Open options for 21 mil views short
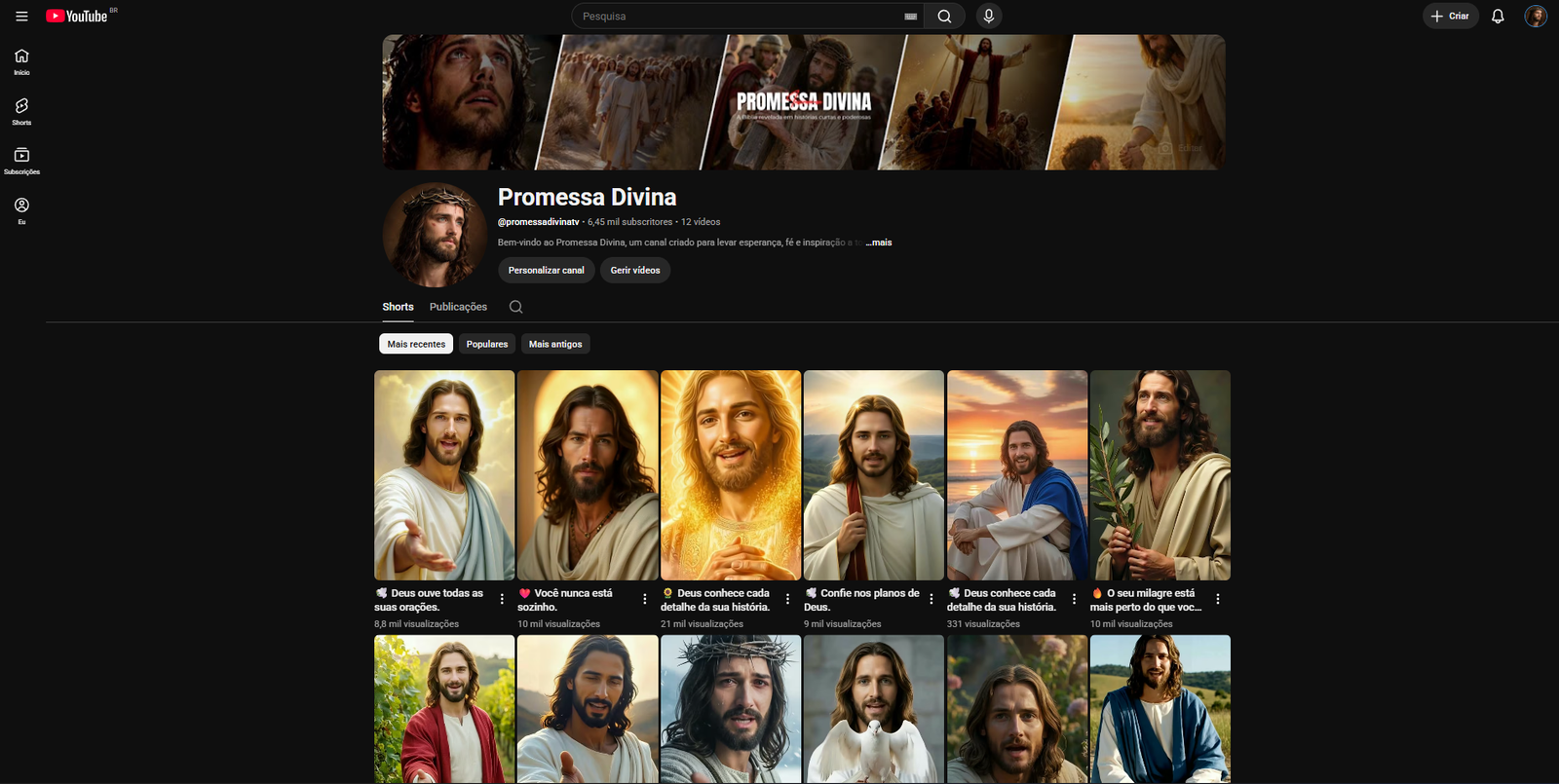The height and width of the screenshot is (784, 1559). tap(788, 599)
